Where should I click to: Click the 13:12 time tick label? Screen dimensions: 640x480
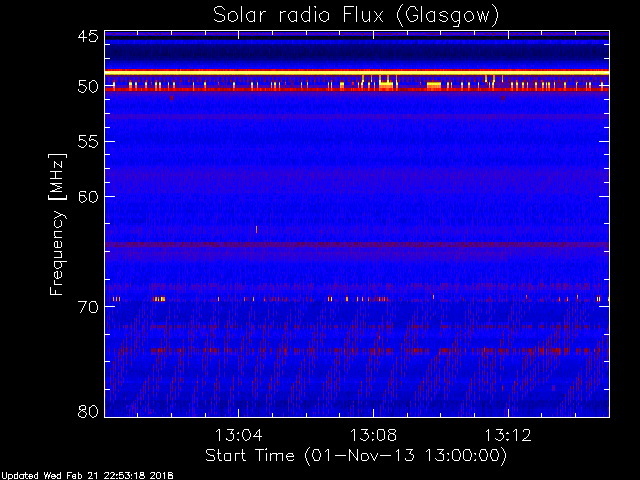tap(508, 435)
